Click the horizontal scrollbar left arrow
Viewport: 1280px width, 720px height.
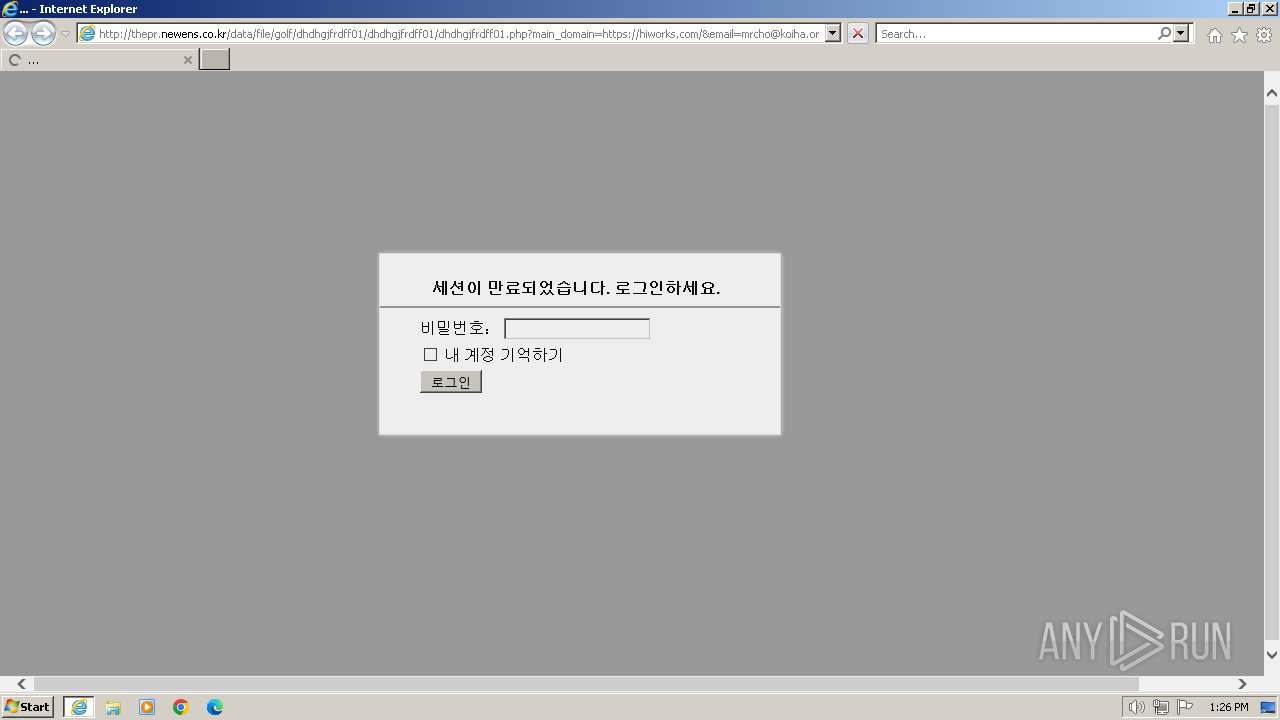coord(22,684)
